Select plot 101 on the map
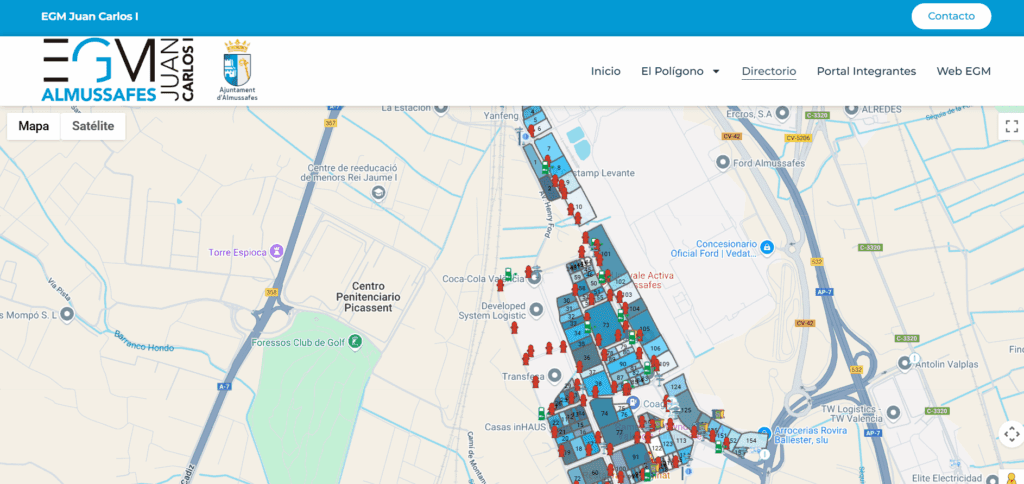 606,253
